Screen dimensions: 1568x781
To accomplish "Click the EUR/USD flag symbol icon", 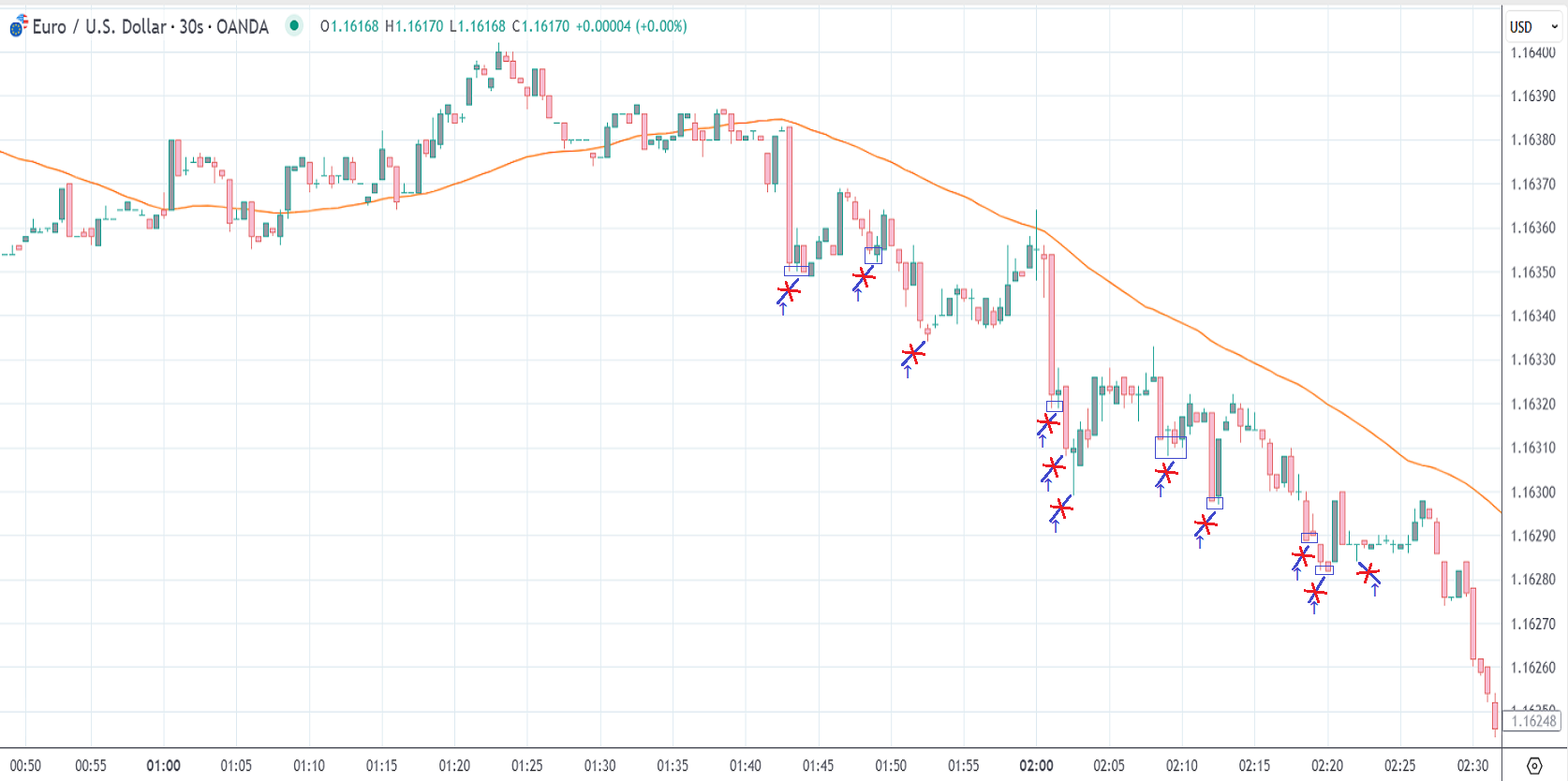I will 18,26.
